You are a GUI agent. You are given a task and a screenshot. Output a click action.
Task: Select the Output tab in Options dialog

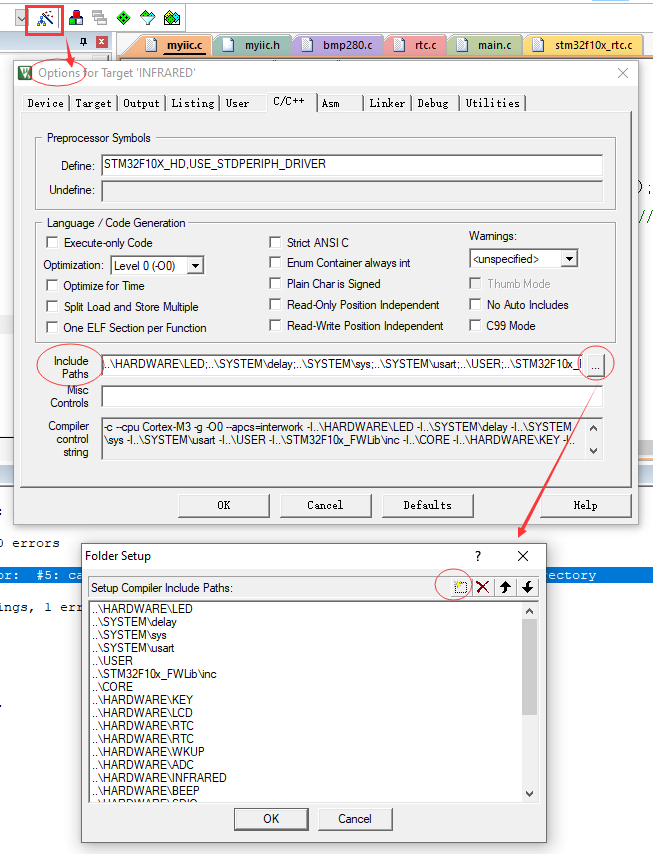pyautogui.click(x=141, y=103)
